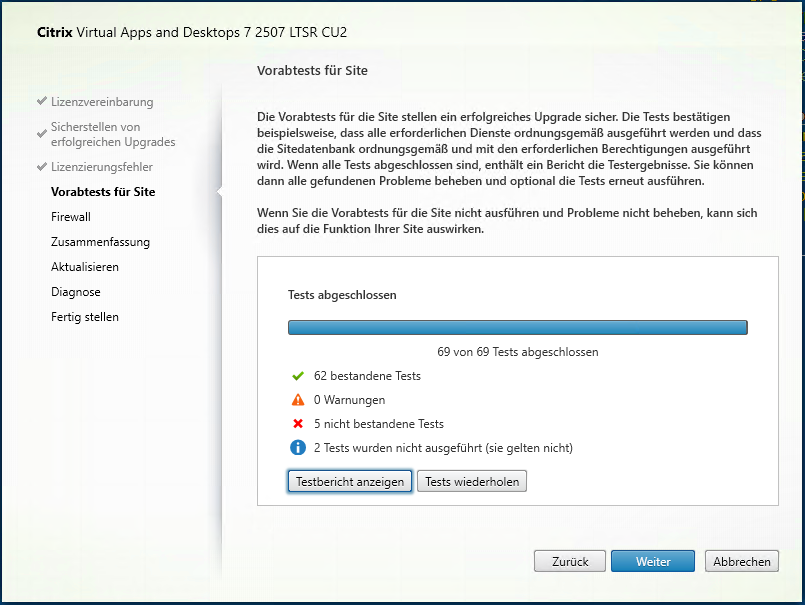Image resolution: width=805 pixels, height=605 pixels.
Task: Click checkmark next to Lizenzierungsfehler step
Action: (42, 166)
